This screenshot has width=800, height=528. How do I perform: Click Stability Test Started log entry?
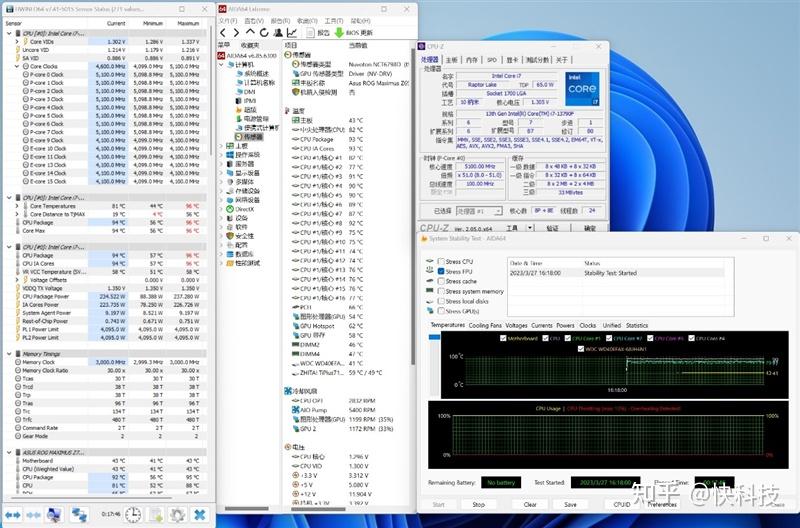click(616, 273)
